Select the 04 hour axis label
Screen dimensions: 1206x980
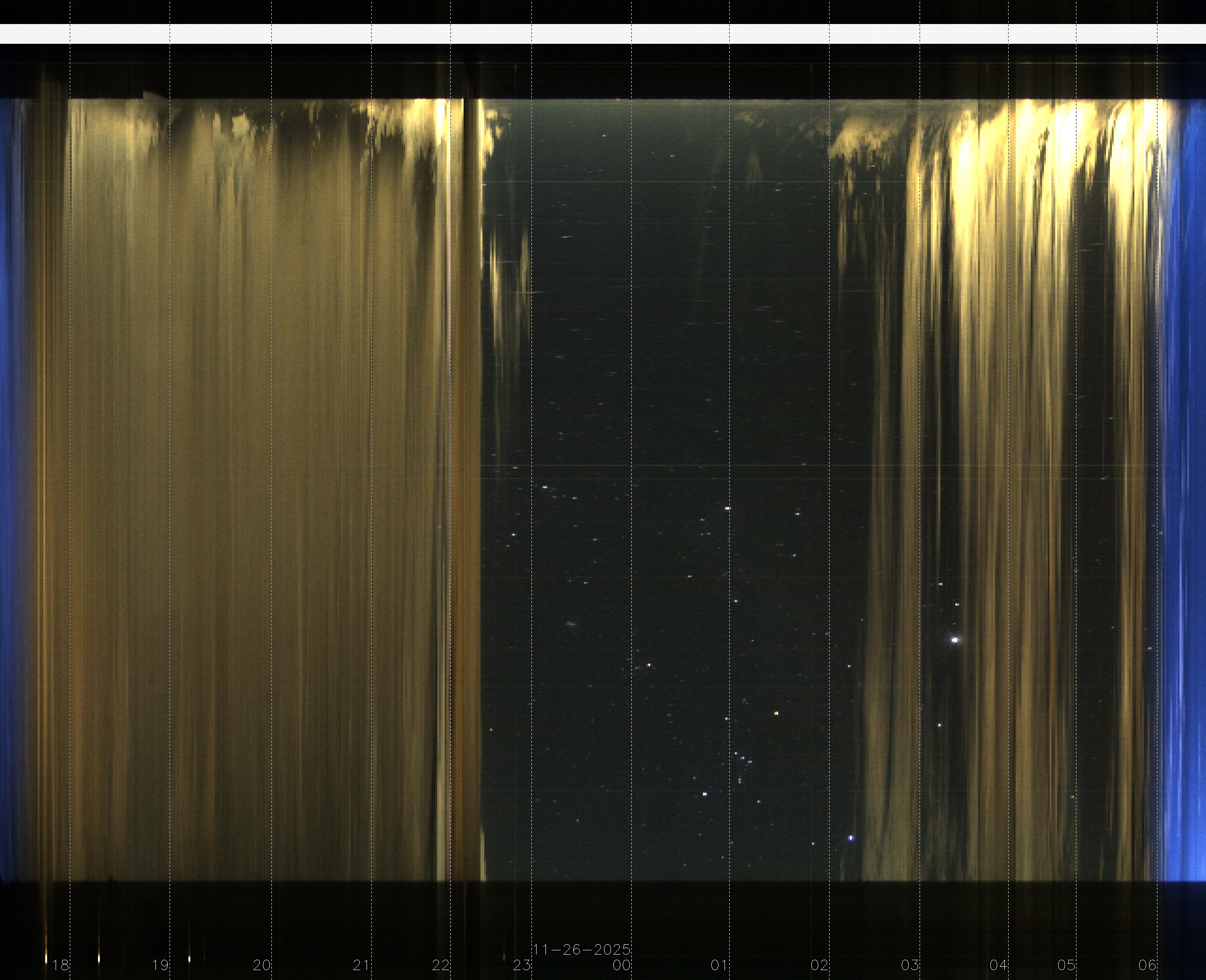tap(999, 965)
